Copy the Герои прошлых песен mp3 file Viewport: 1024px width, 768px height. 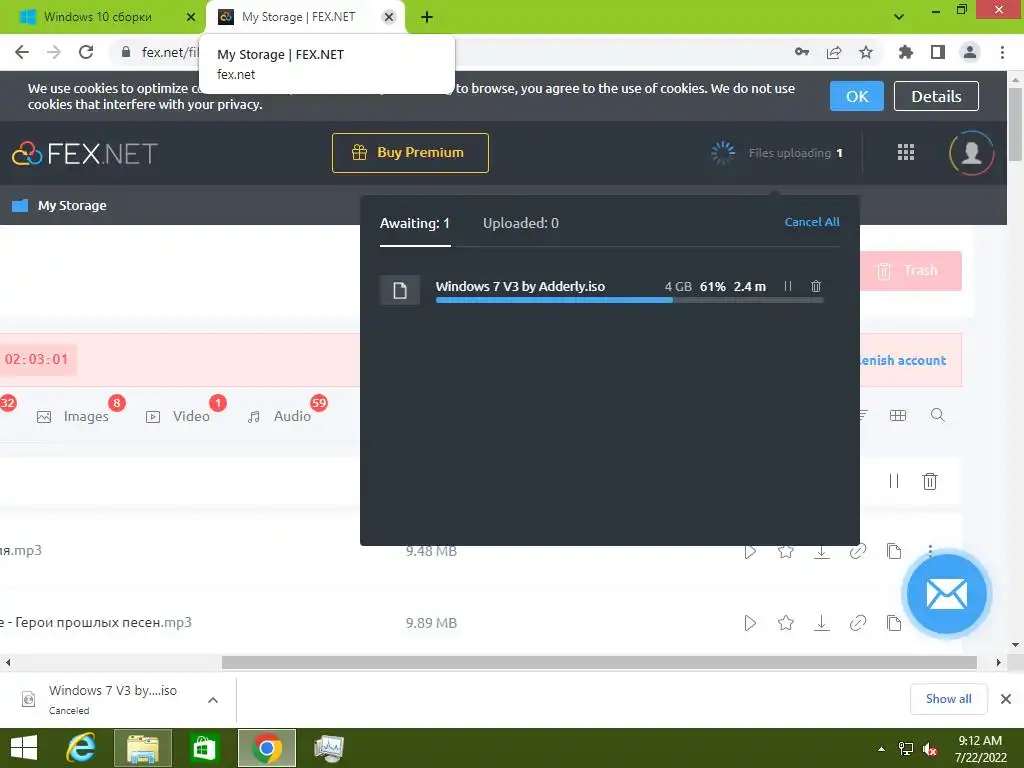pyautogui.click(x=893, y=623)
